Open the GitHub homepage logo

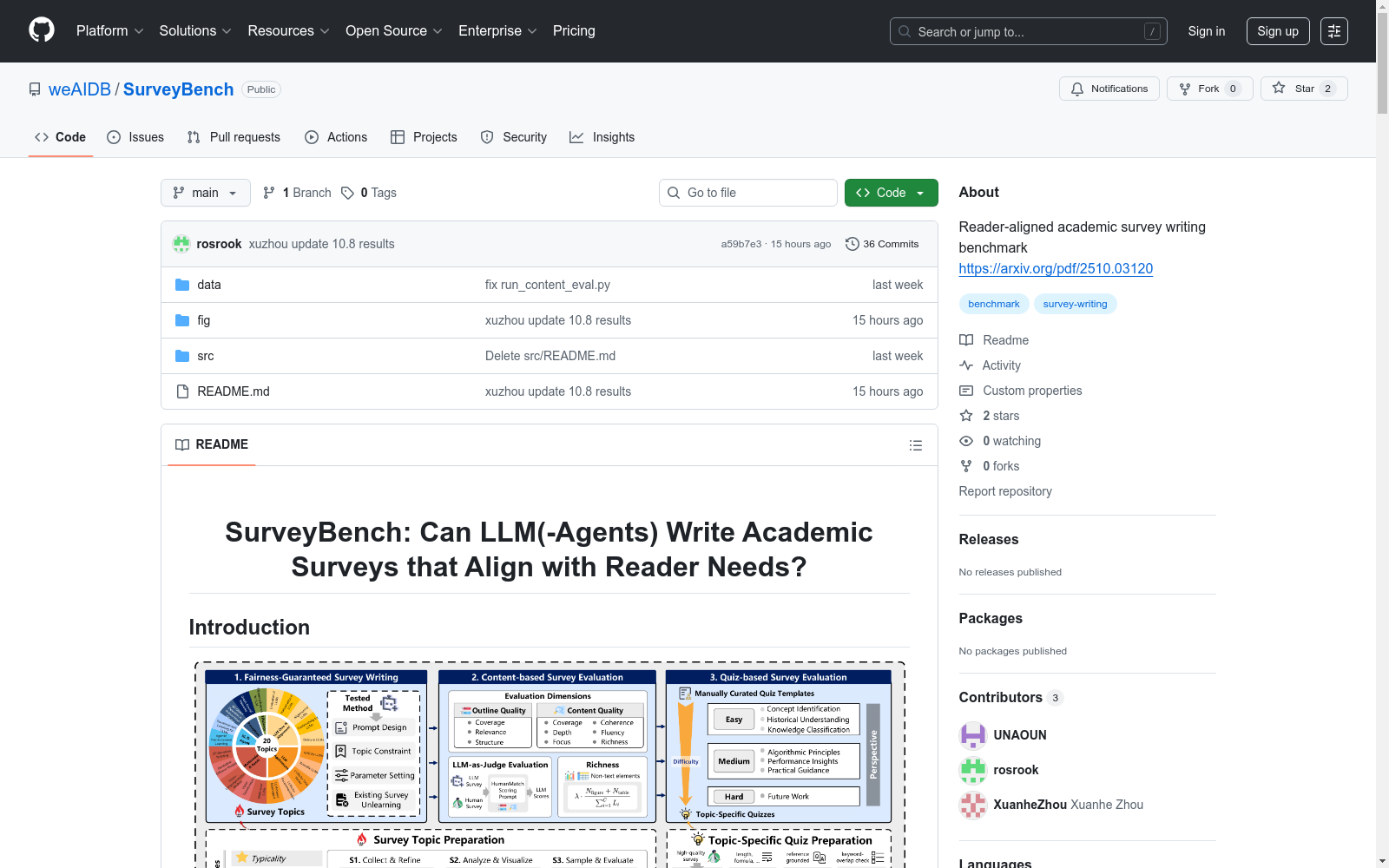click(x=42, y=30)
